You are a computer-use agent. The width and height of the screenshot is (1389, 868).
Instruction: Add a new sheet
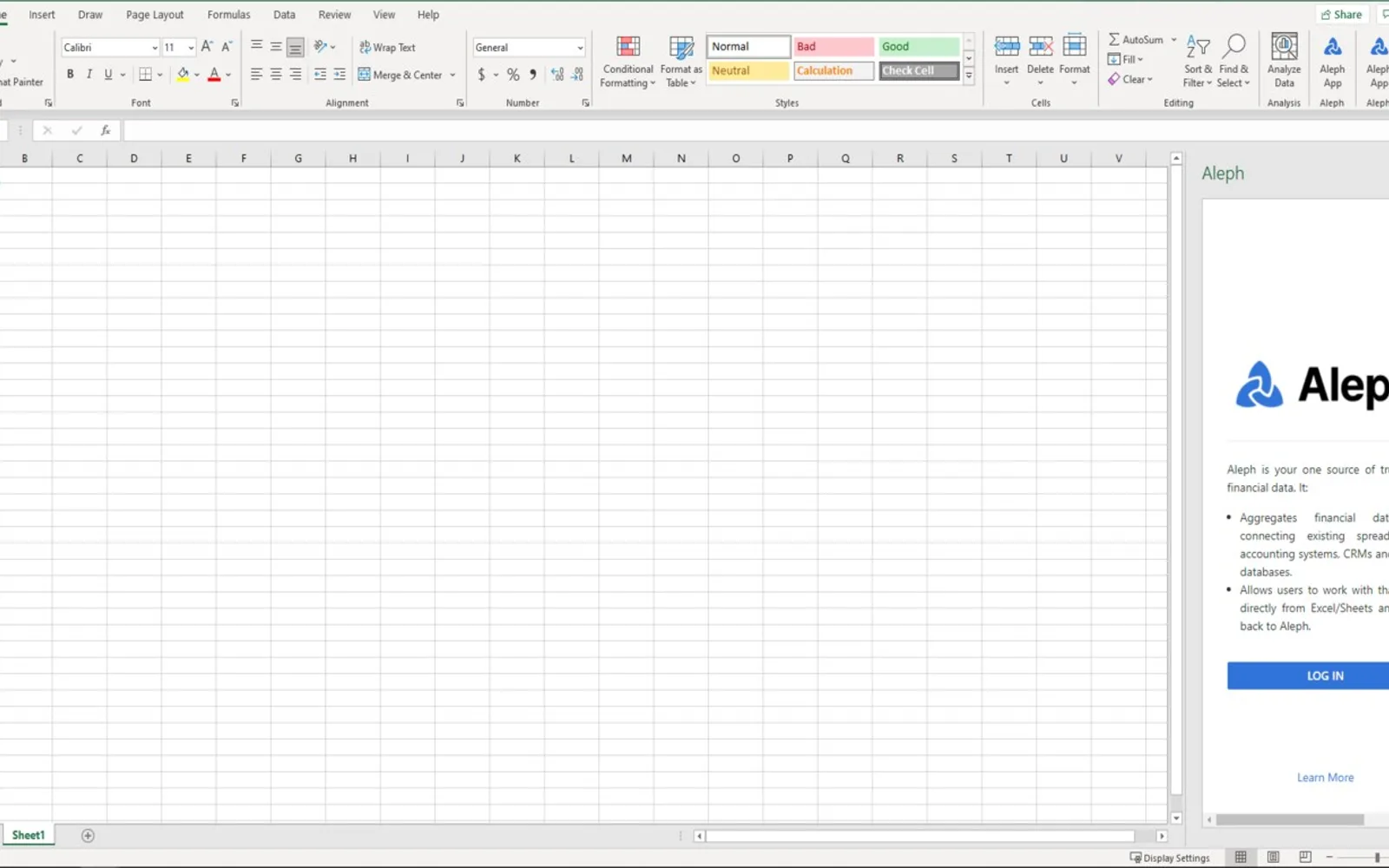tap(88, 836)
